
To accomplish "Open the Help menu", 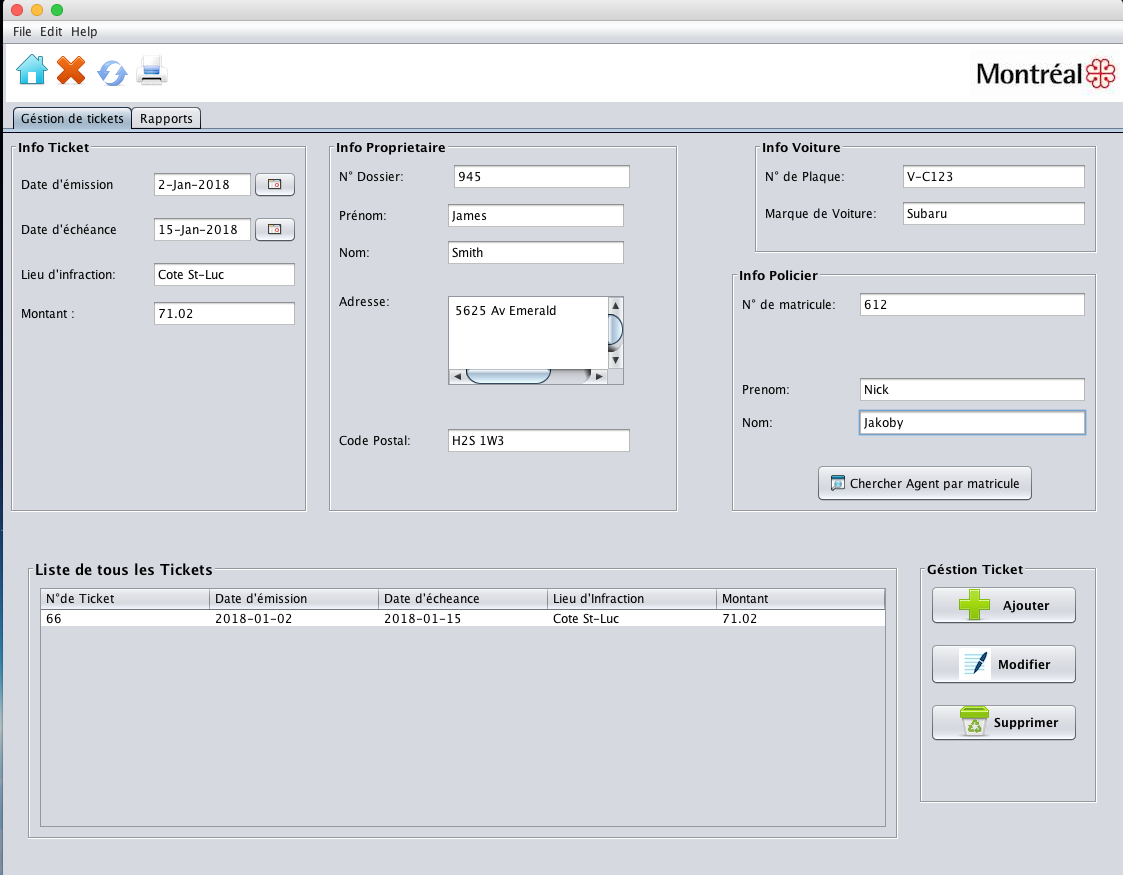I will 84,32.
